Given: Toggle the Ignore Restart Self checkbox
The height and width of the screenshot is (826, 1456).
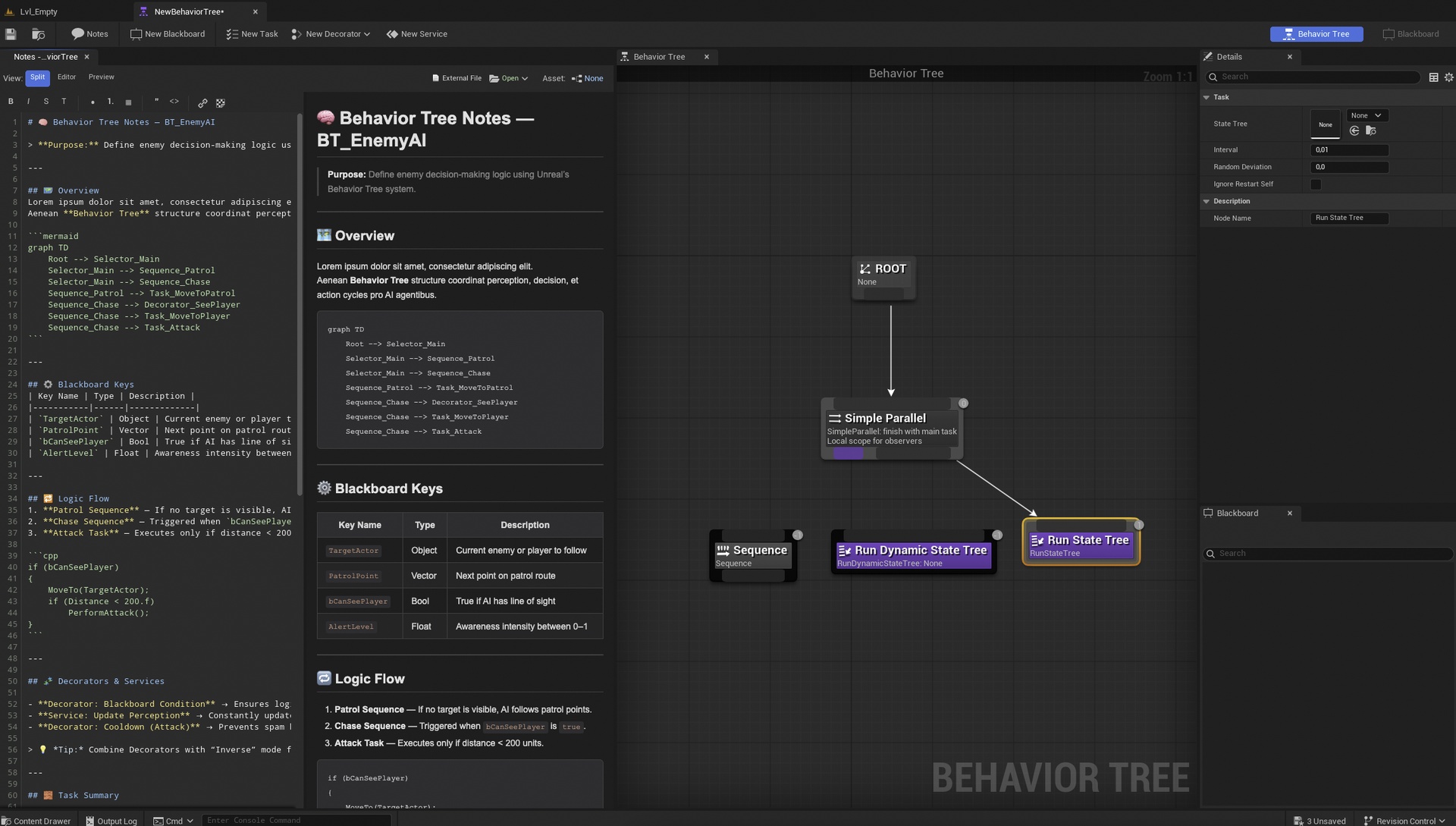Looking at the screenshot, I should point(1316,184).
